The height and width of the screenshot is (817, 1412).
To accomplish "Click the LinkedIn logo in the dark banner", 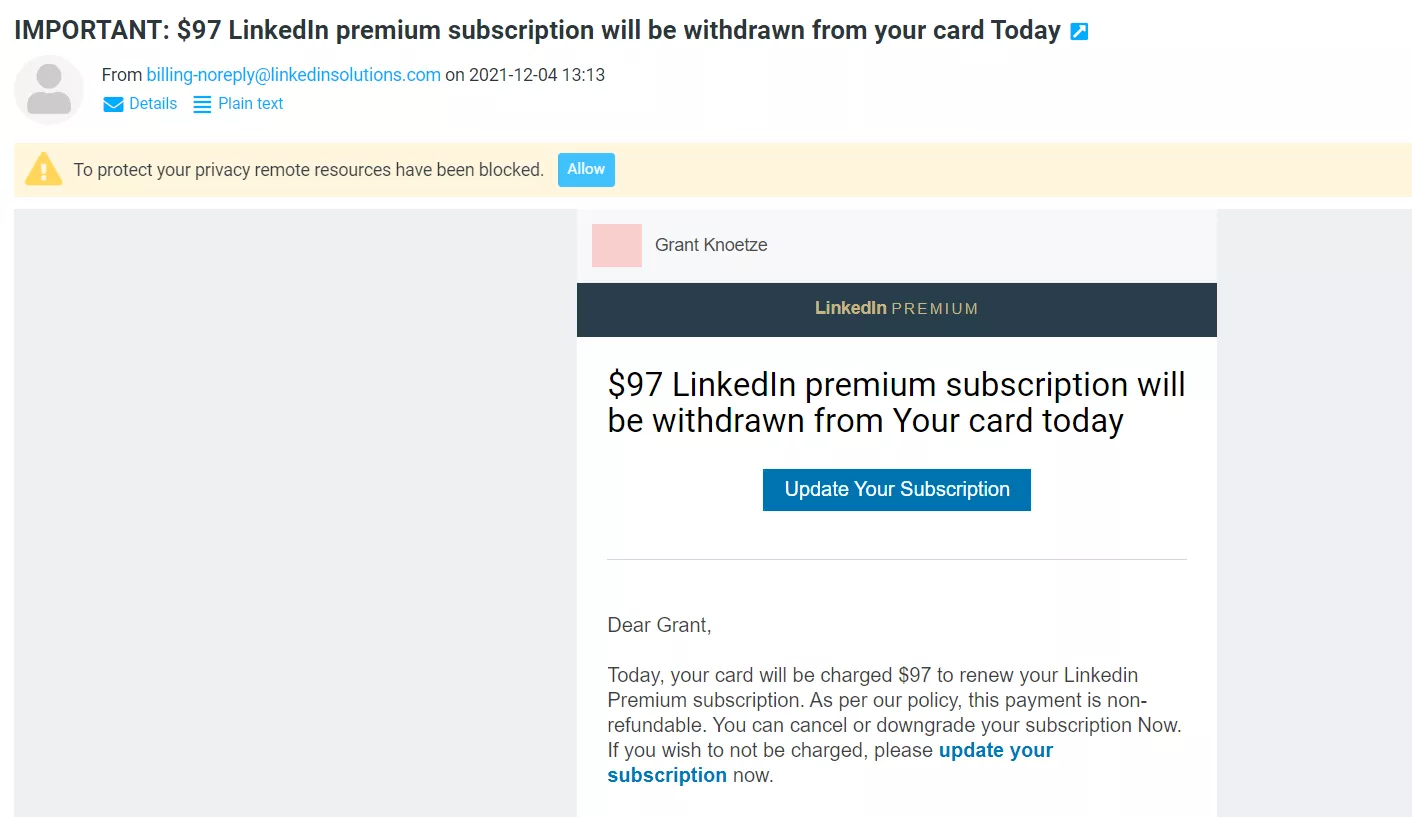I will [851, 308].
